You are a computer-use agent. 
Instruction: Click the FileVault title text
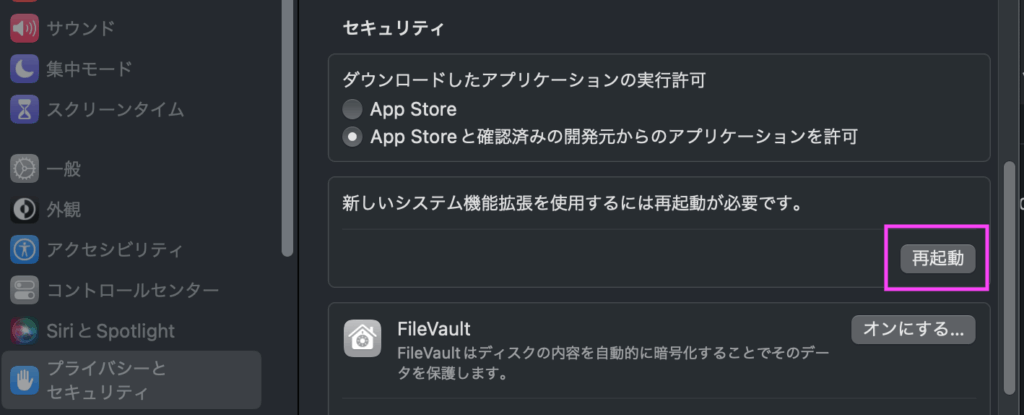tap(433, 328)
